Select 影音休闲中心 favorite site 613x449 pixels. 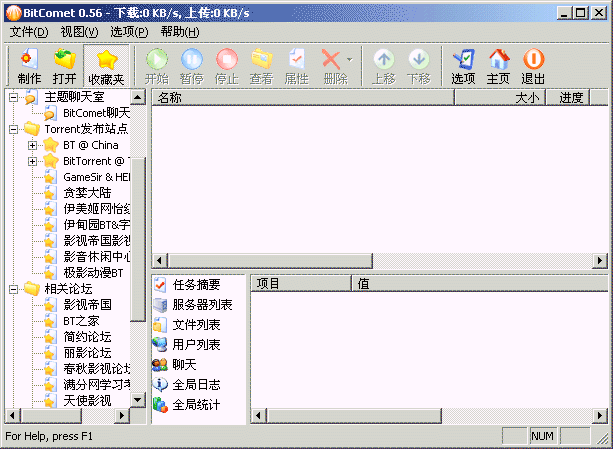coord(96,257)
